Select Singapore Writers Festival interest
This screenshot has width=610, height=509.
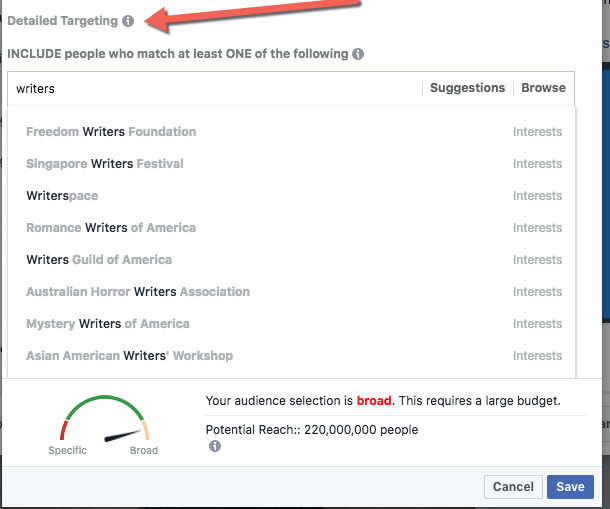pyautogui.click(x=291, y=164)
